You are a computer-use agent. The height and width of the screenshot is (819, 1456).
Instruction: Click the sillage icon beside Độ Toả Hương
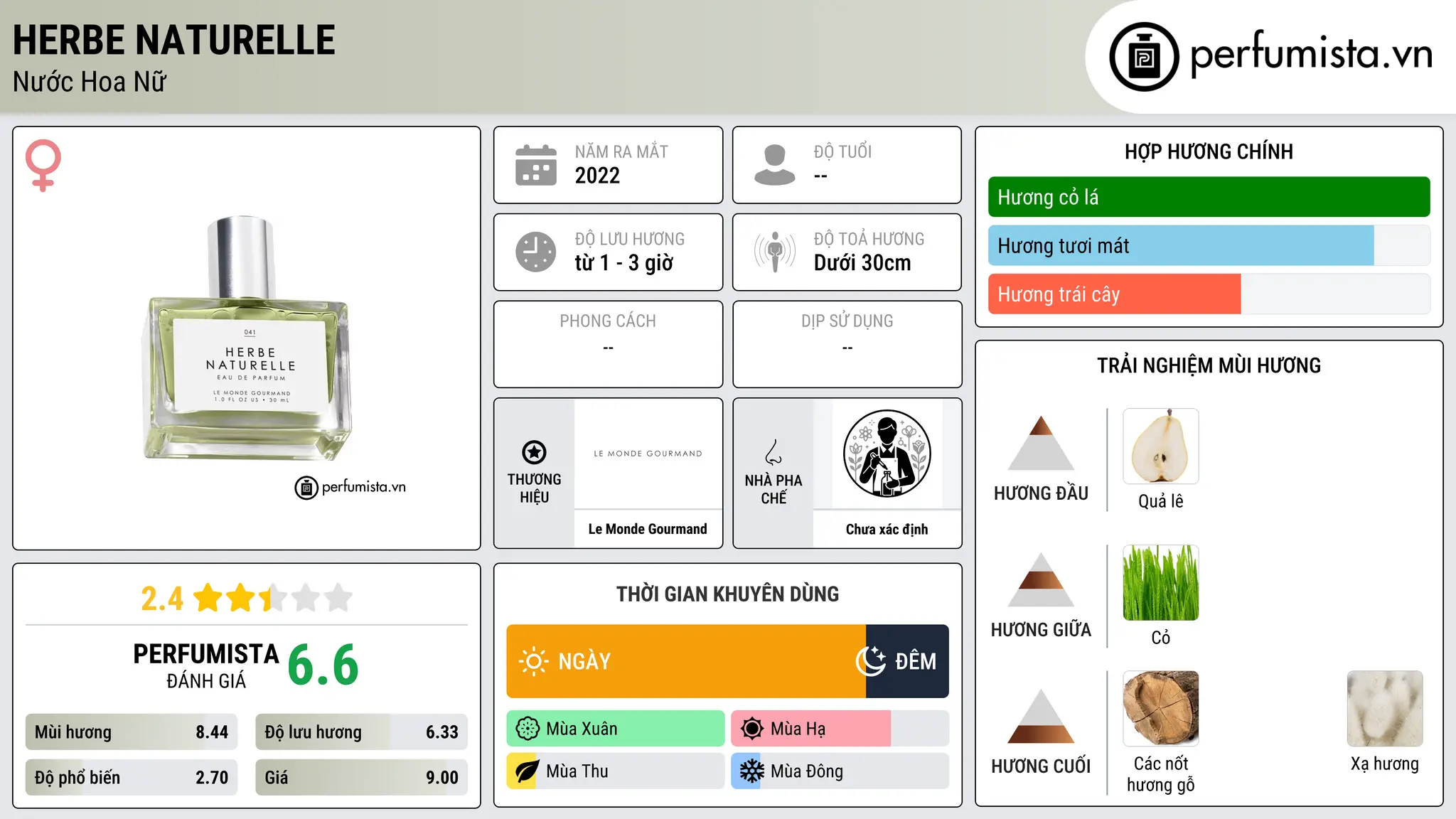[x=775, y=252]
